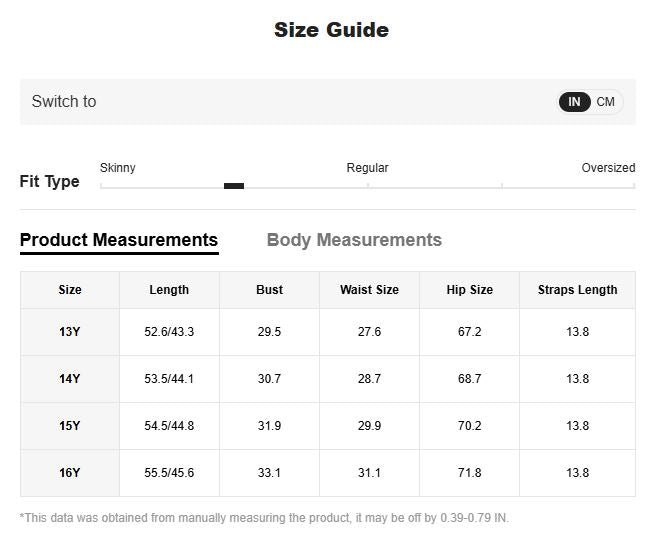
Task: Click waist value 28.7
Action: [369, 379]
